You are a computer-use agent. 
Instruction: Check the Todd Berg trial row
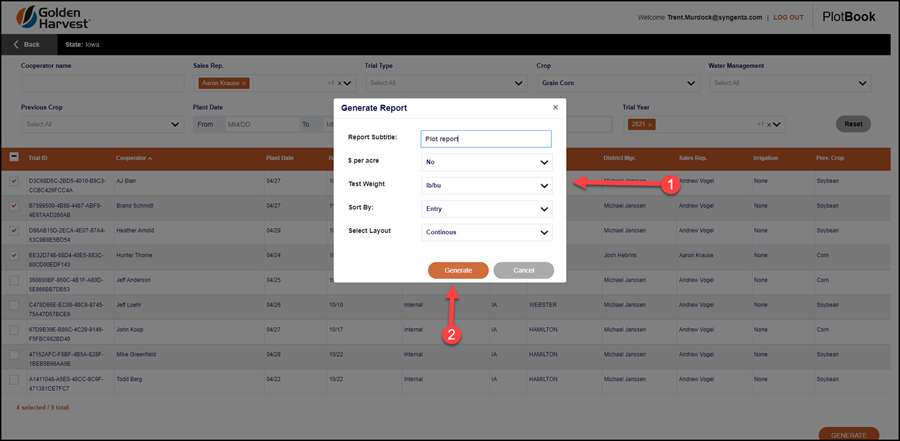pyautogui.click(x=14, y=380)
